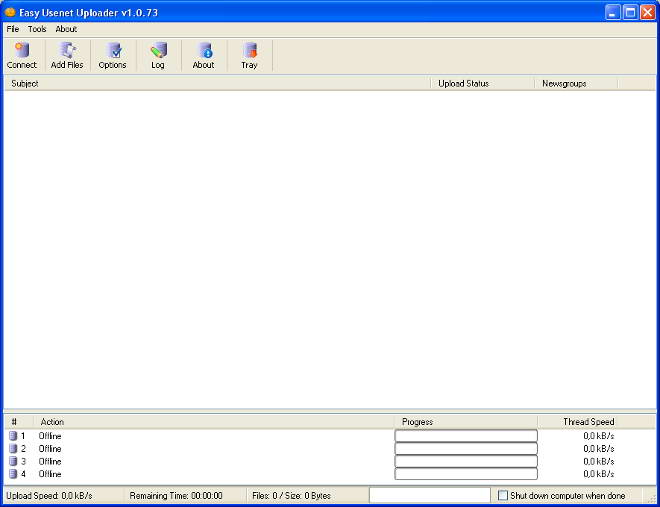Sort by the Subject column header
Viewport: 660px width, 507px height.
click(217, 83)
